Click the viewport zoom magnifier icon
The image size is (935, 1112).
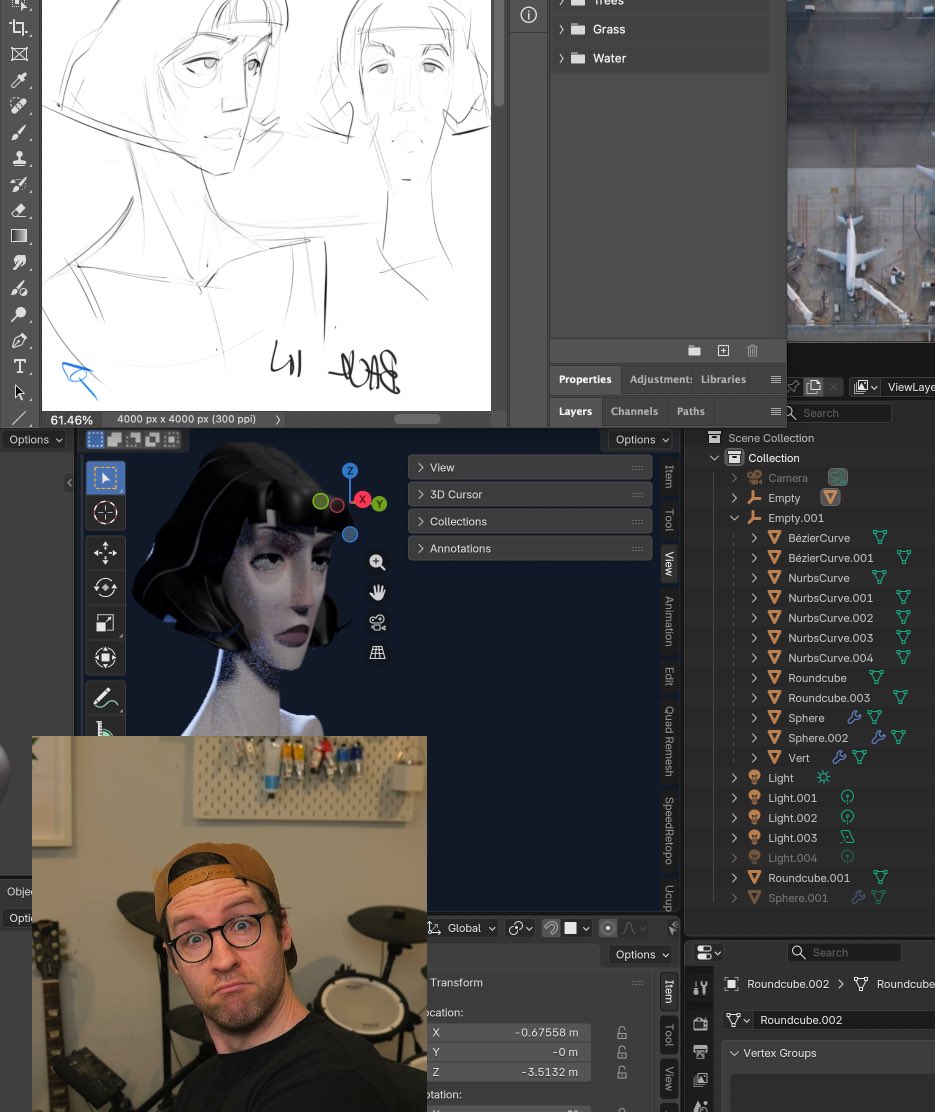pyautogui.click(x=377, y=562)
